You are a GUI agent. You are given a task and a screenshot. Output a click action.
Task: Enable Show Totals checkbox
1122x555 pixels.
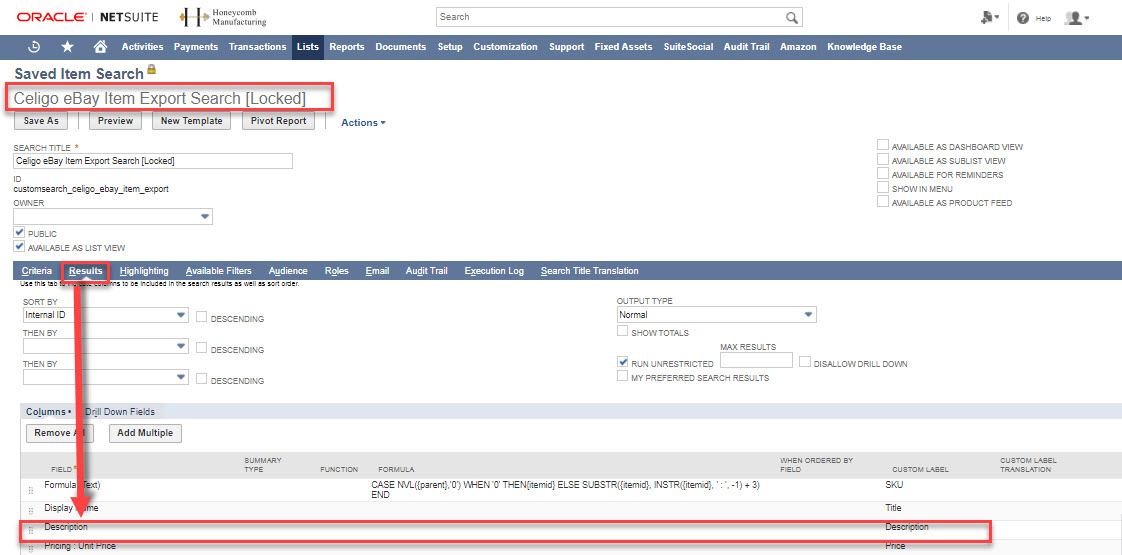pyautogui.click(x=623, y=331)
